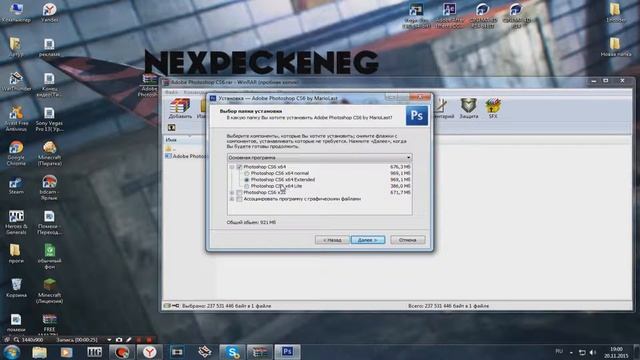
Task: Collapse the Photoshop CS6 x64 tree node
Action: 232,167
